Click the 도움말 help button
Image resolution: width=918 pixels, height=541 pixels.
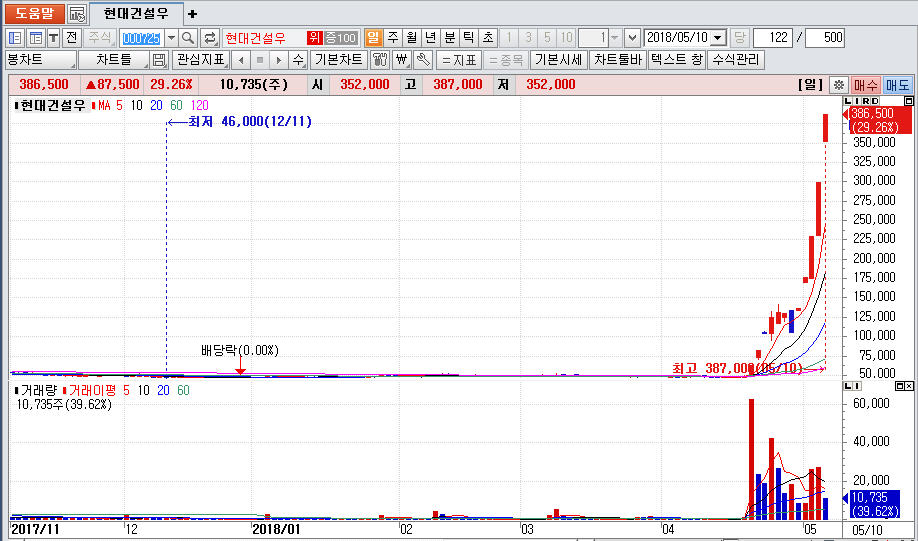(x=33, y=13)
